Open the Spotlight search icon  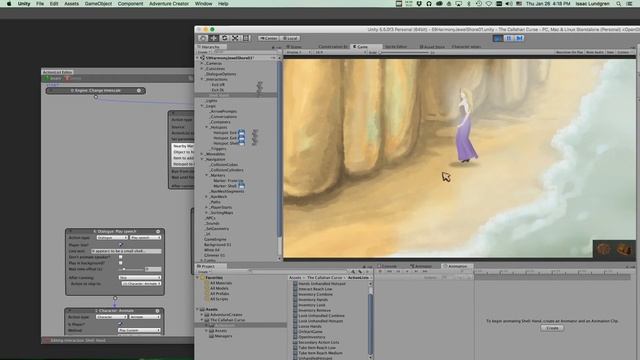619,4
